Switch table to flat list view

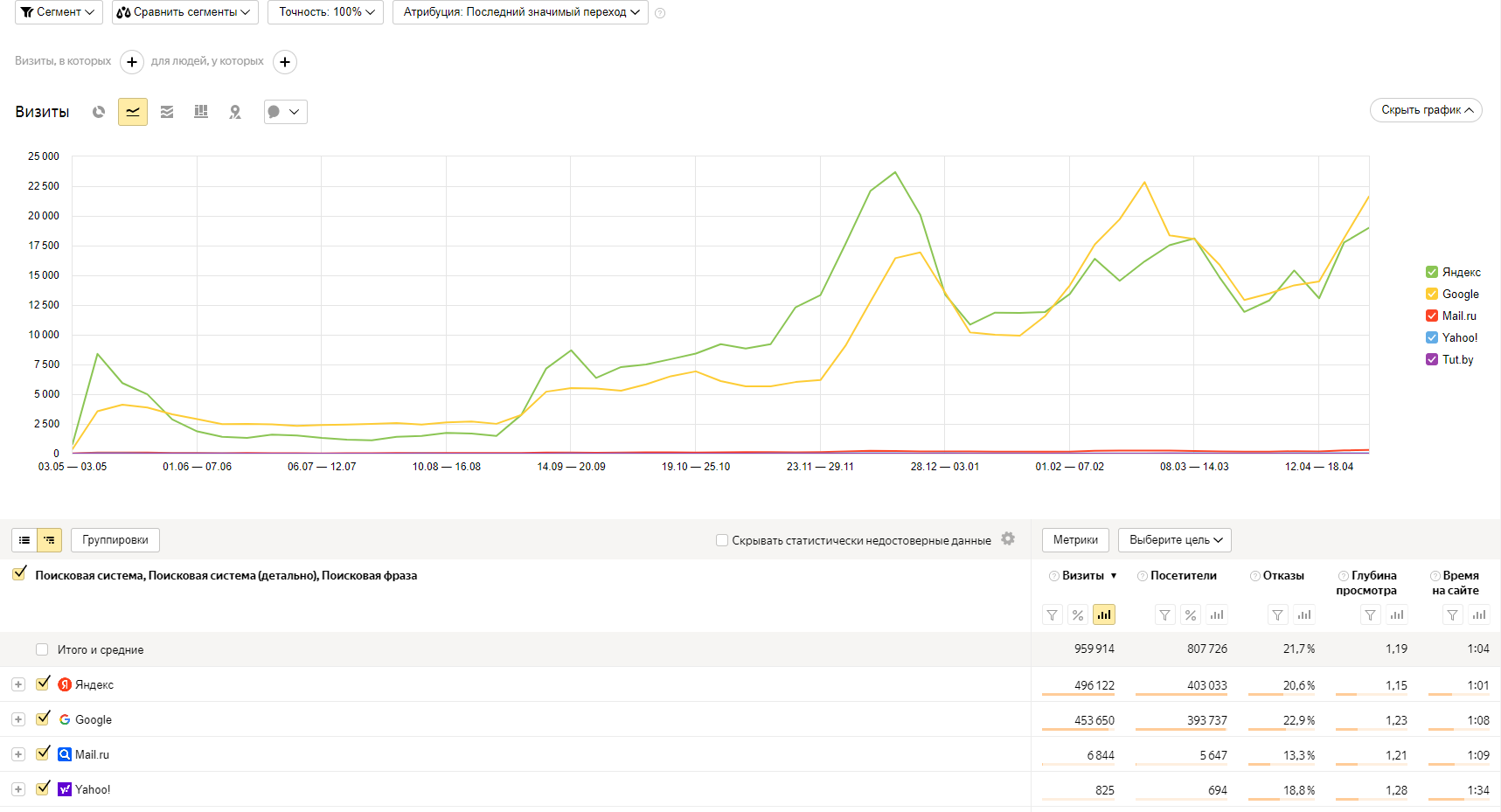coord(24,540)
